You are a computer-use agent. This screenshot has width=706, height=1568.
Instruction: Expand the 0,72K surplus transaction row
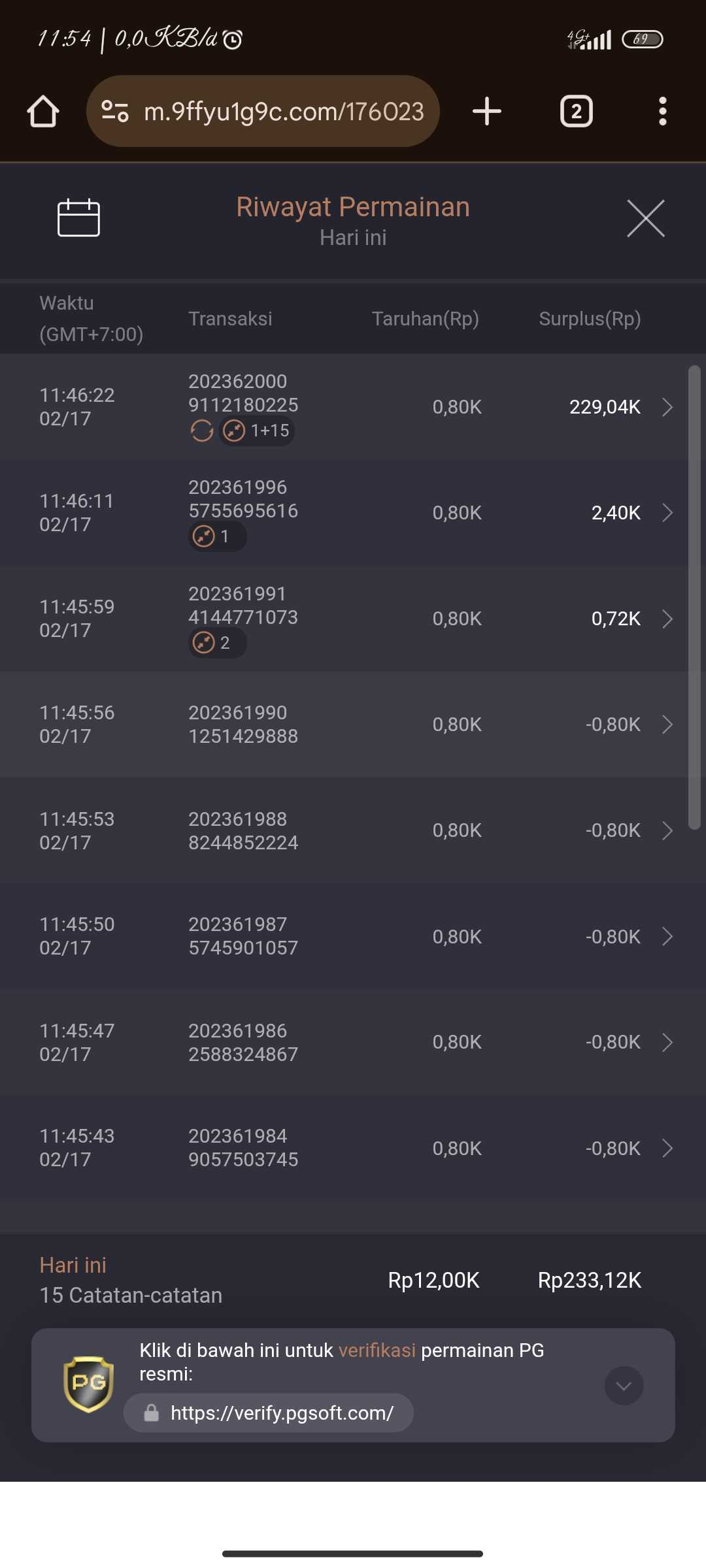[667, 619]
